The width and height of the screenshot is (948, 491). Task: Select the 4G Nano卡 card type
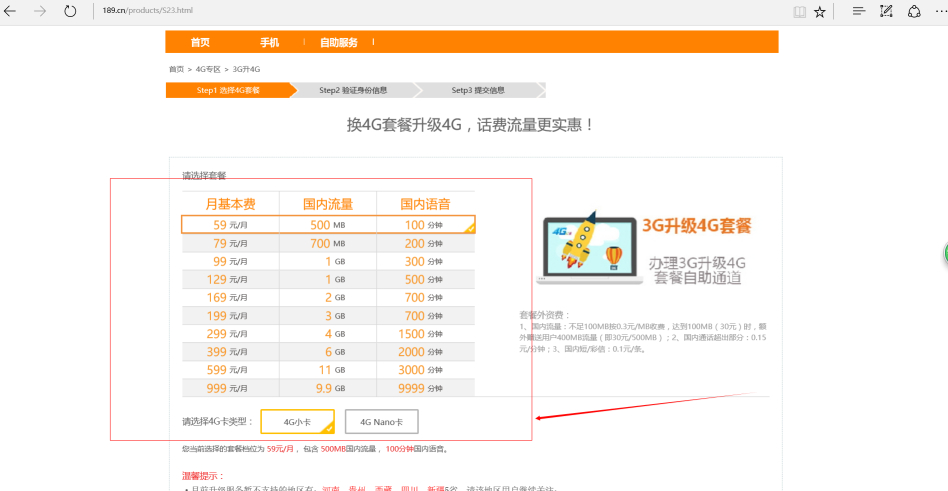click(381, 422)
